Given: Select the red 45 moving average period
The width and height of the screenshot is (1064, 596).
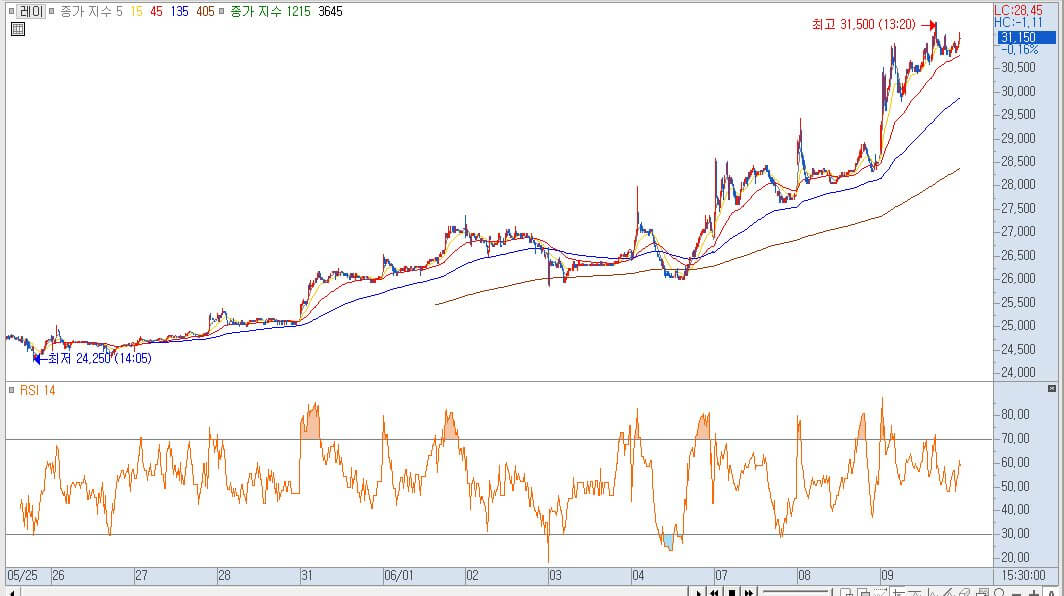Looking at the screenshot, I should pos(156,12).
